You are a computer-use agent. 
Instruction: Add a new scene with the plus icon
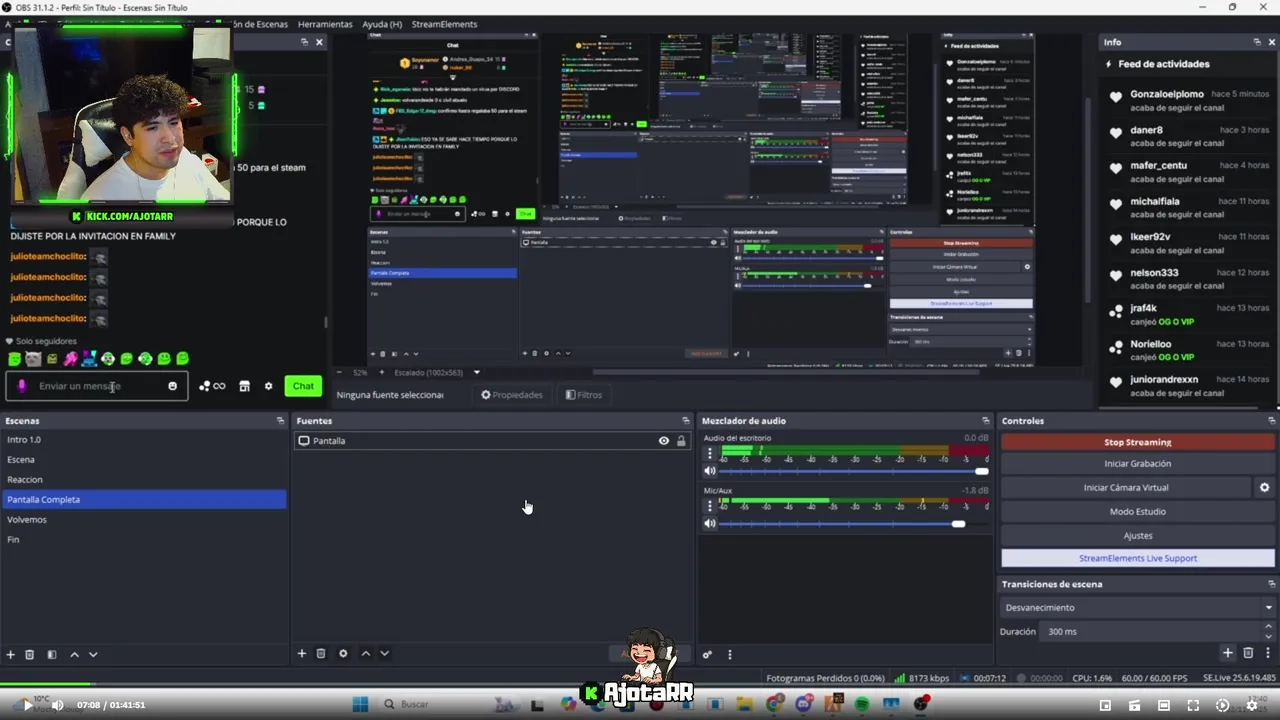coord(11,654)
